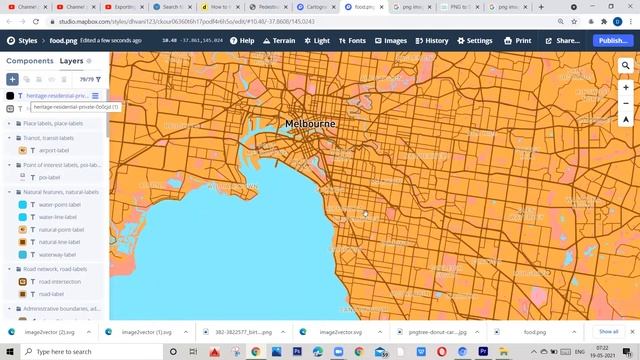
Task: Click the Windows Start button
Action: pyautogui.click(x=10, y=351)
